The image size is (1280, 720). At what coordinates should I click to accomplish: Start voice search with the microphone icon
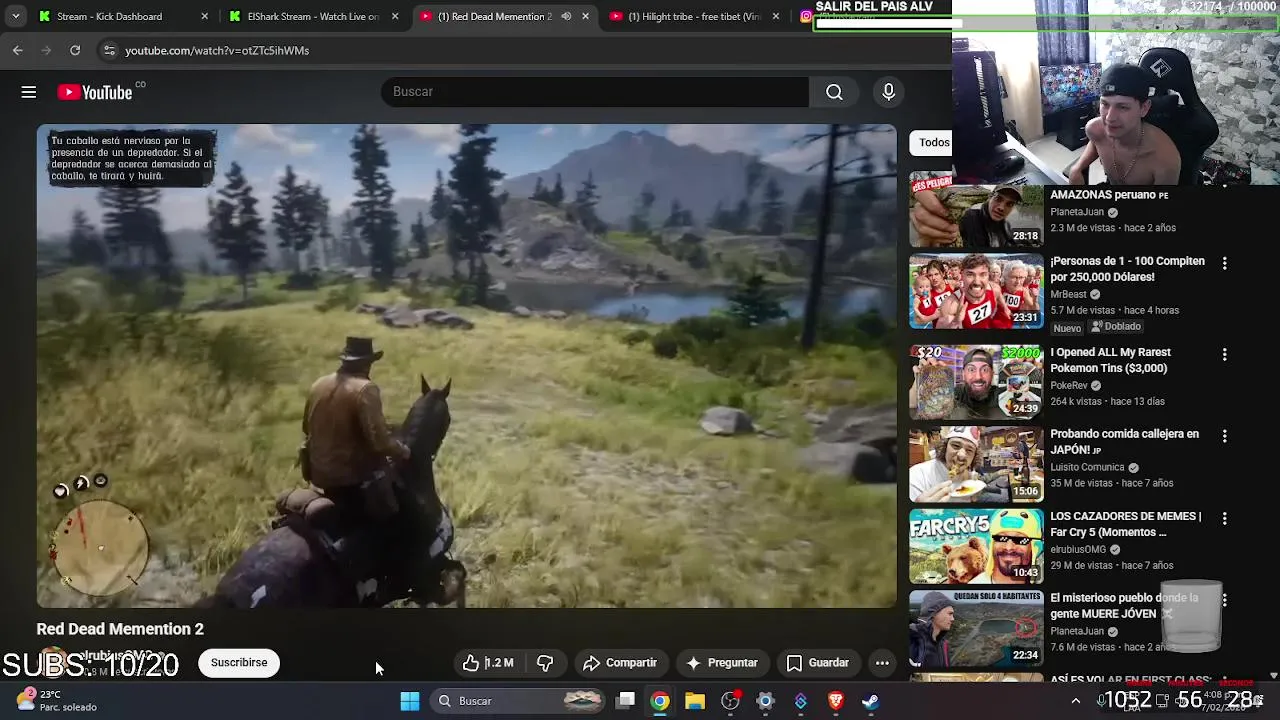coord(888,92)
